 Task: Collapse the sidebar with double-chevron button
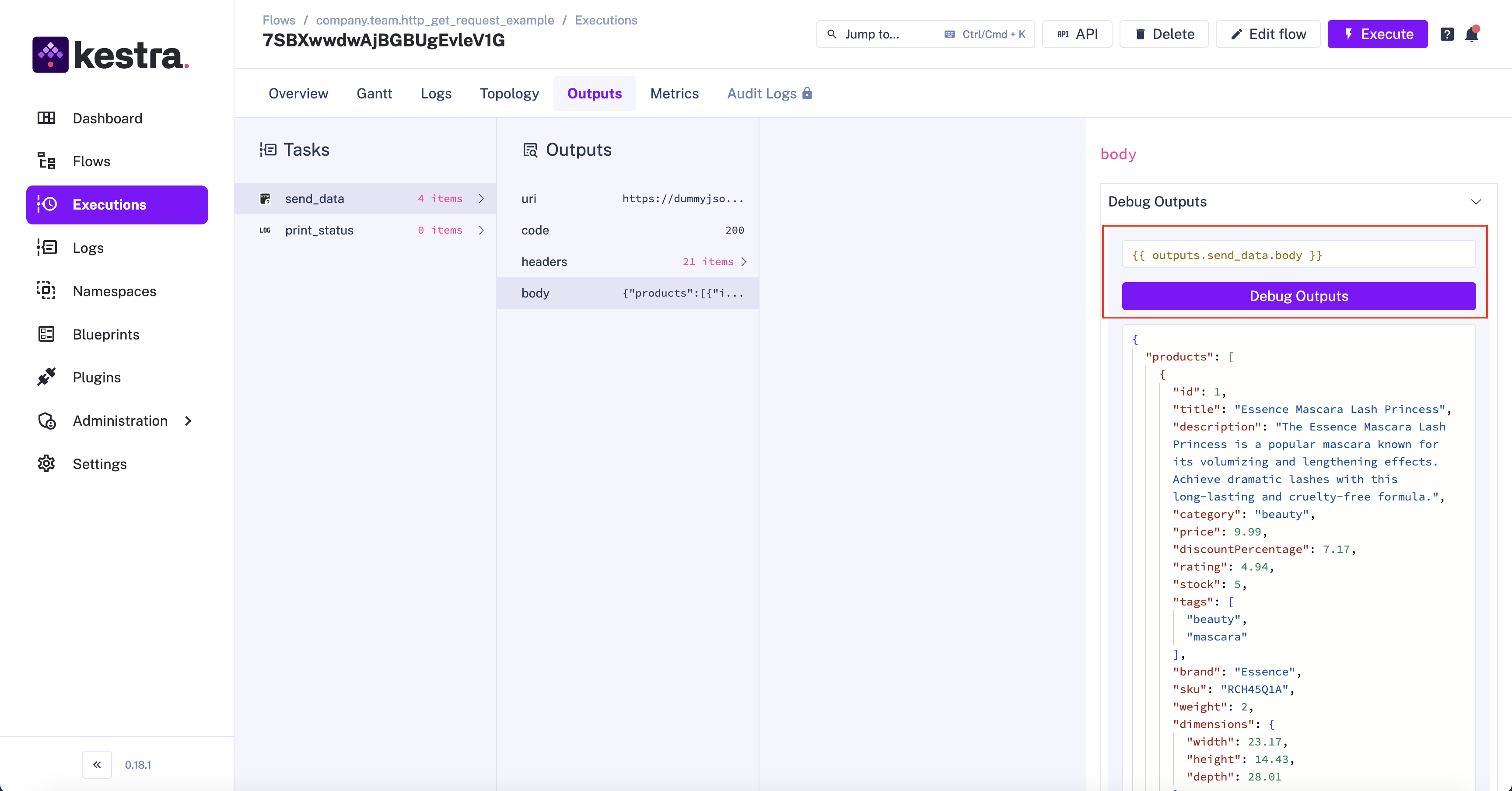pos(97,765)
